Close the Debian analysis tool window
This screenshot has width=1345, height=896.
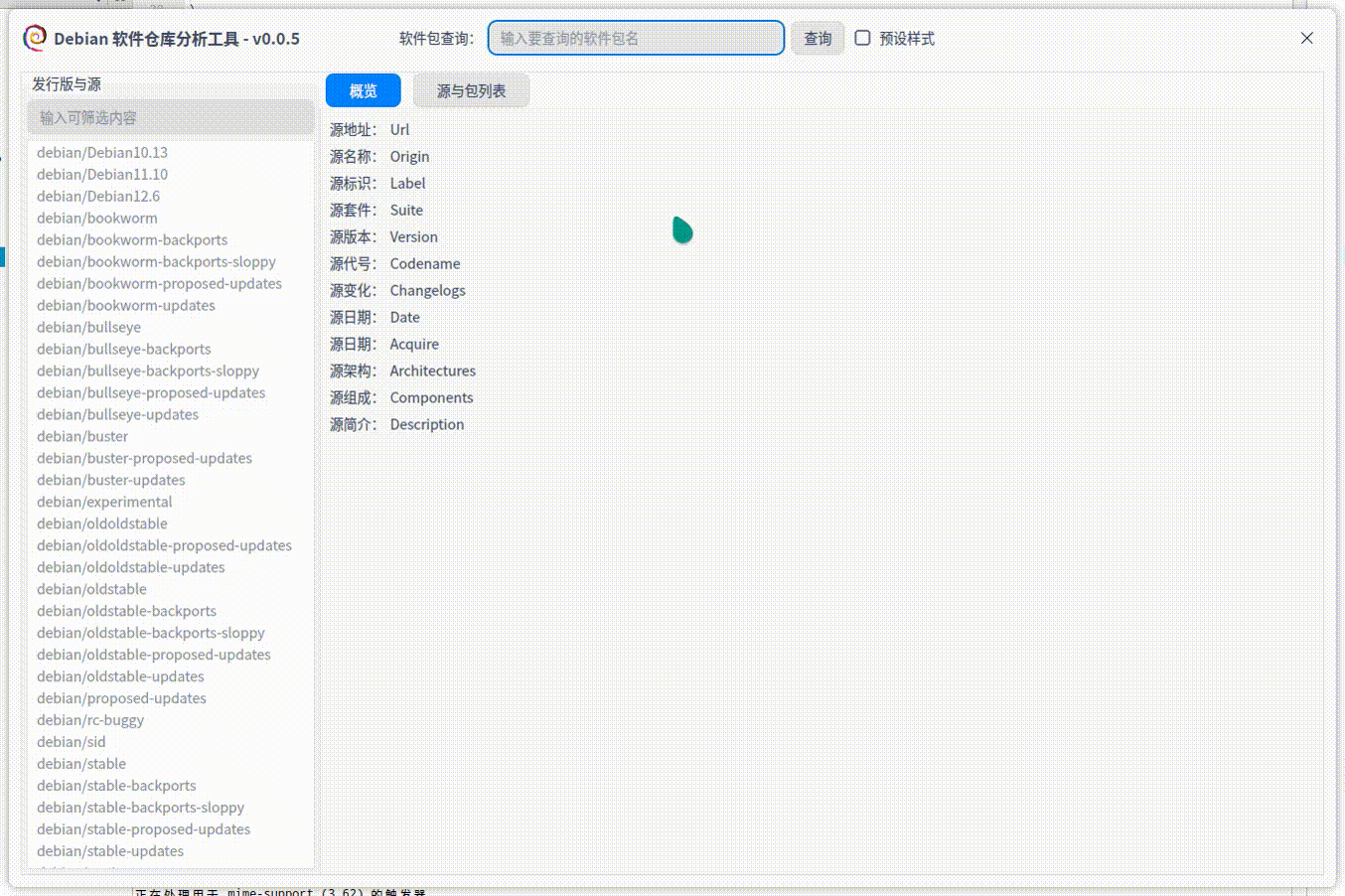(1306, 38)
